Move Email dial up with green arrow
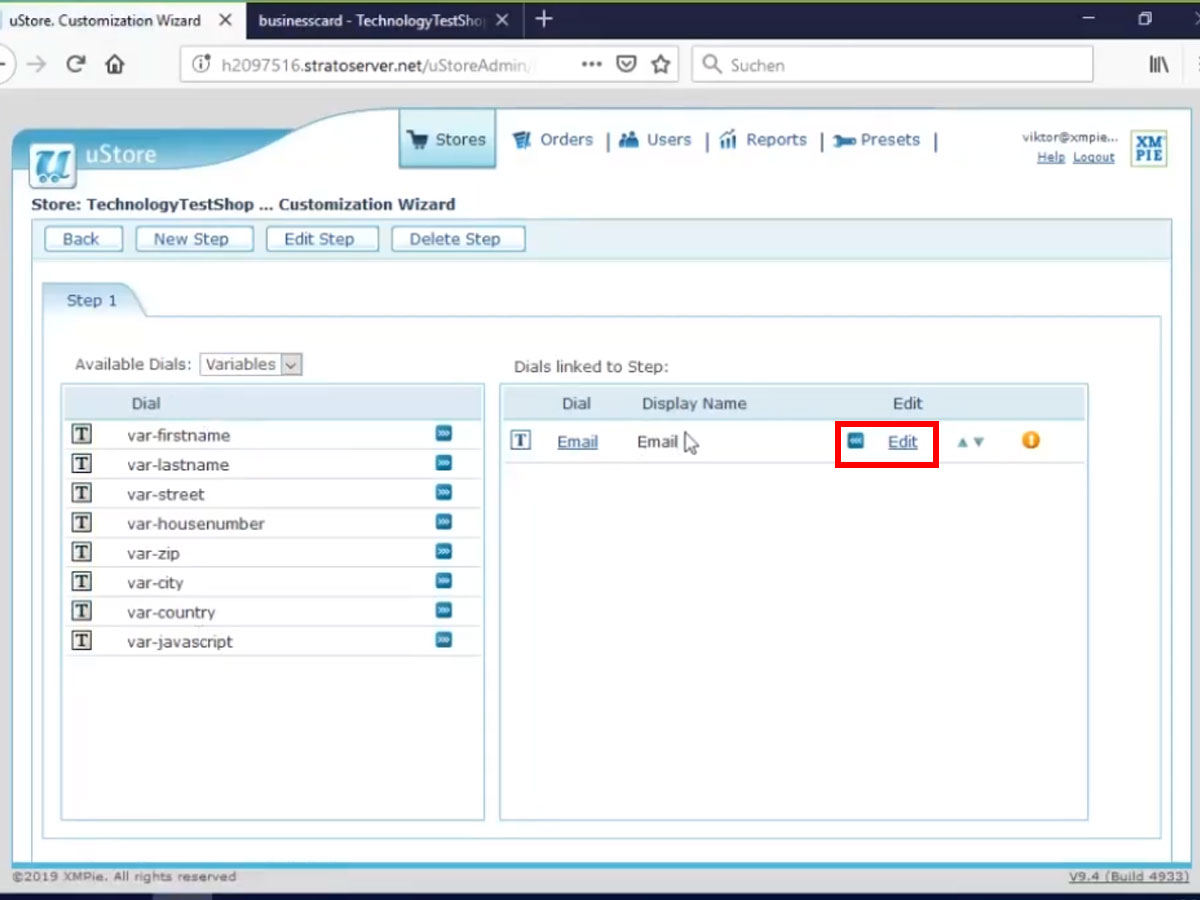This screenshot has width=1200, height=900. pyautogui.click(x=962, y=442)
